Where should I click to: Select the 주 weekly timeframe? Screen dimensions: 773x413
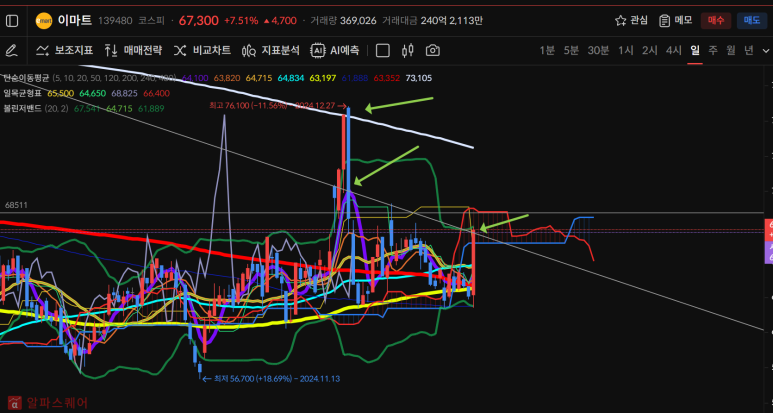tap(713, 50)
